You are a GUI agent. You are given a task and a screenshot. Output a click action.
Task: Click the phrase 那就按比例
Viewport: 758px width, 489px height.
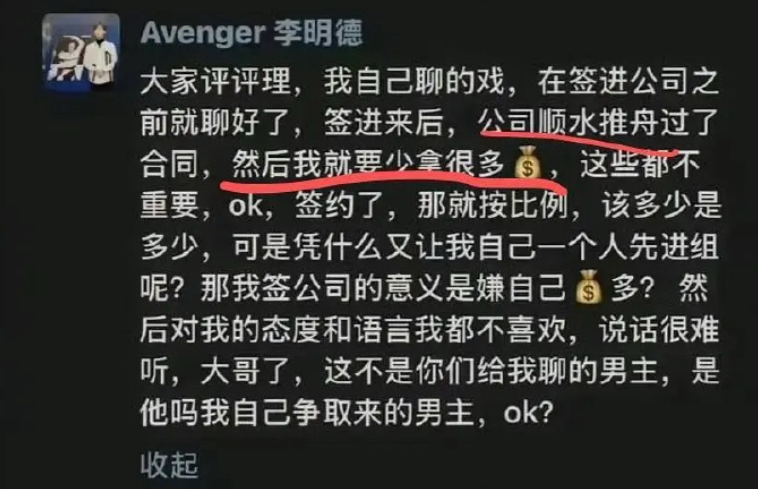pyautogui.click(x=492, y=205)
